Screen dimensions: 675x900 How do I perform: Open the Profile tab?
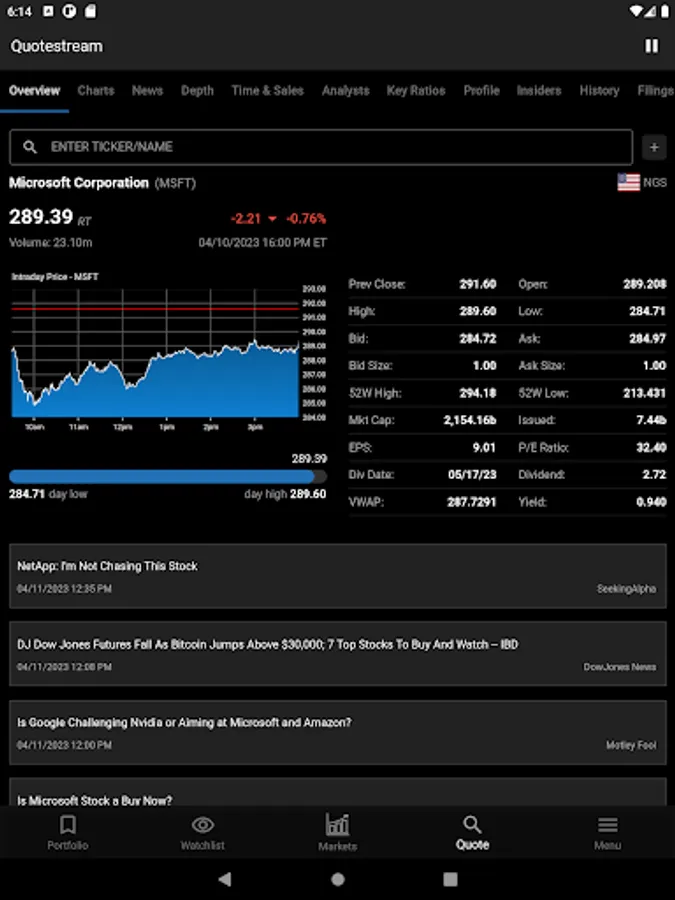pyautogui.click(x=482, y=90)
